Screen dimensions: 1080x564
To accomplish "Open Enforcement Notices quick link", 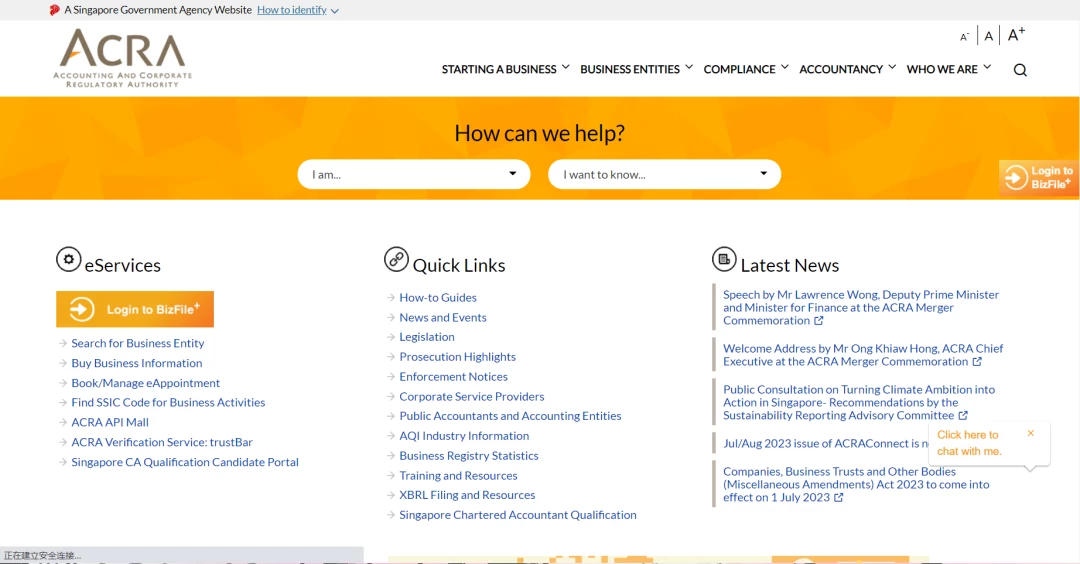I will pos(453,377).
